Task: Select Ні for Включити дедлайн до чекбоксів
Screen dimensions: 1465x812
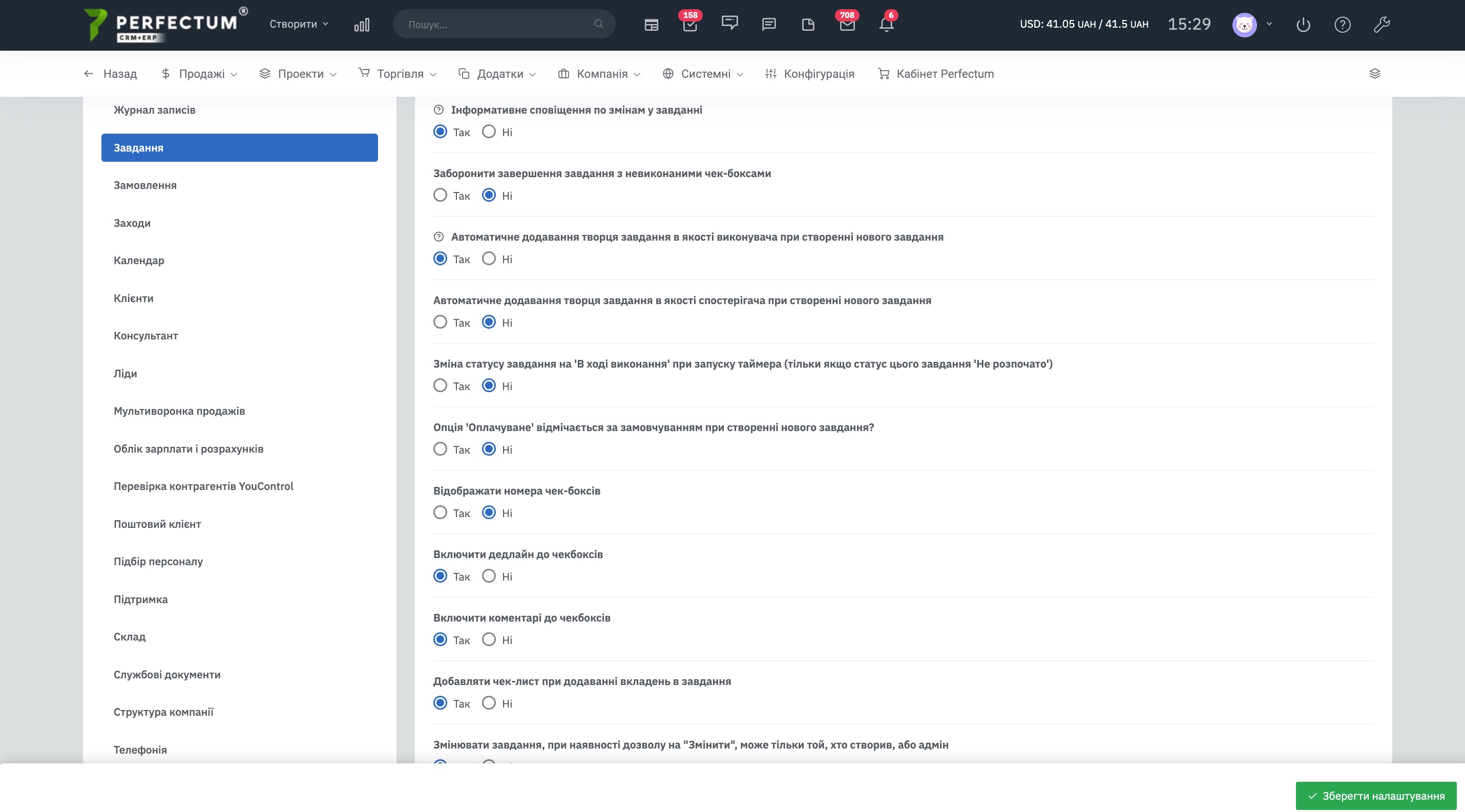Action: tap(489, 576)
